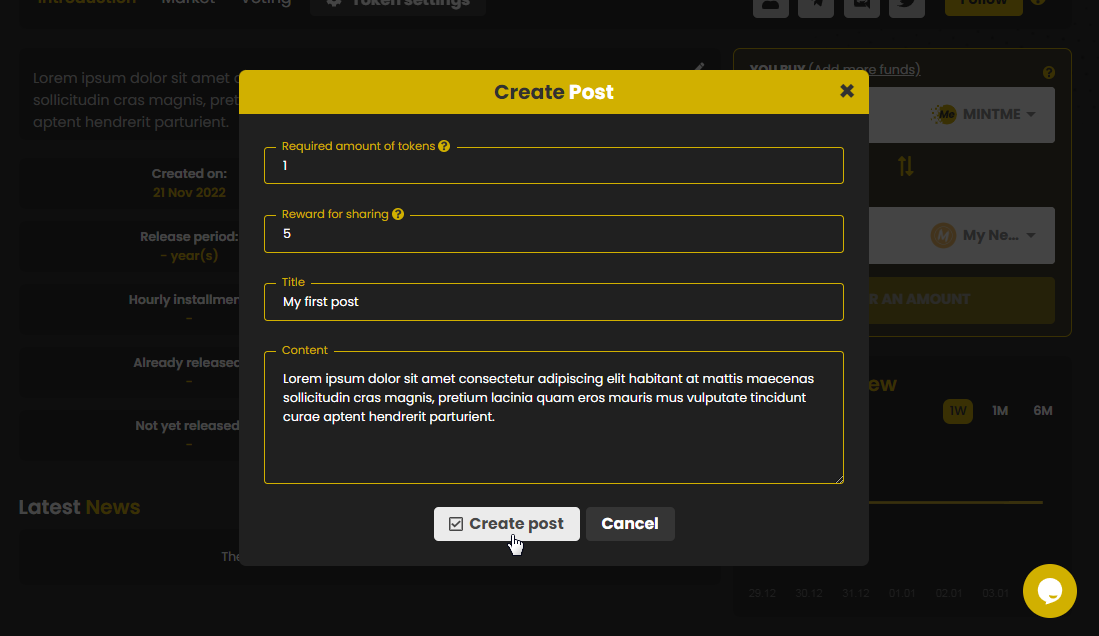Click the help icon in the trade panel
Viewport: 1099px width, 636px height.
coord(1049,73)
